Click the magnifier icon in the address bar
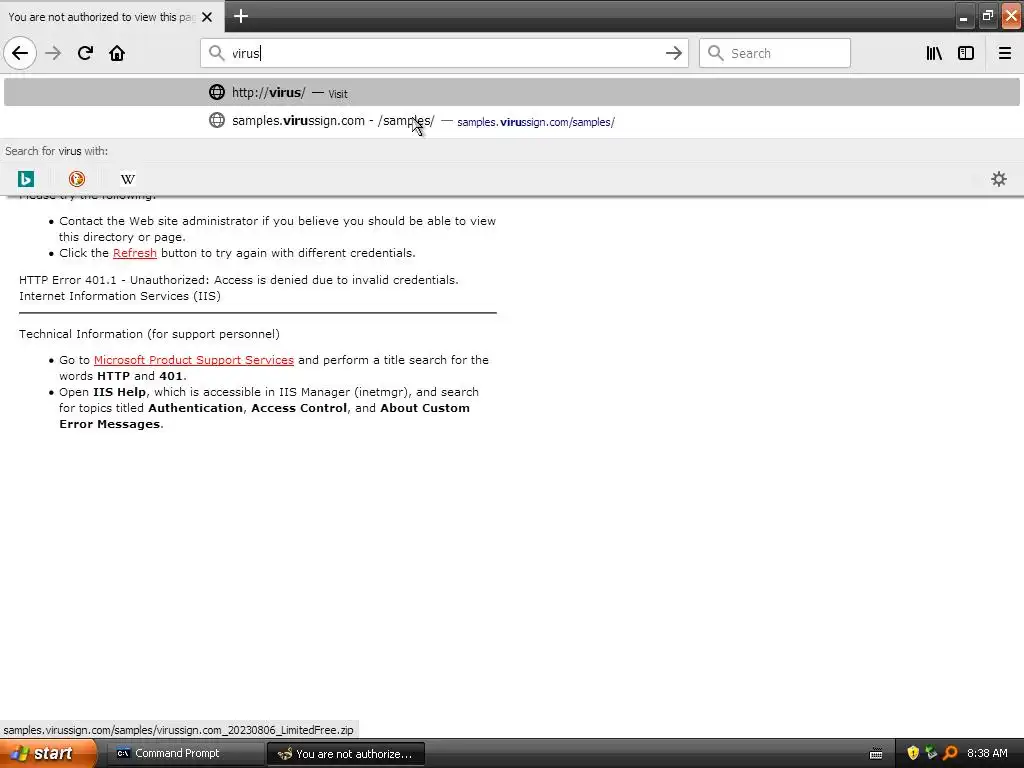 pos(217,53)
